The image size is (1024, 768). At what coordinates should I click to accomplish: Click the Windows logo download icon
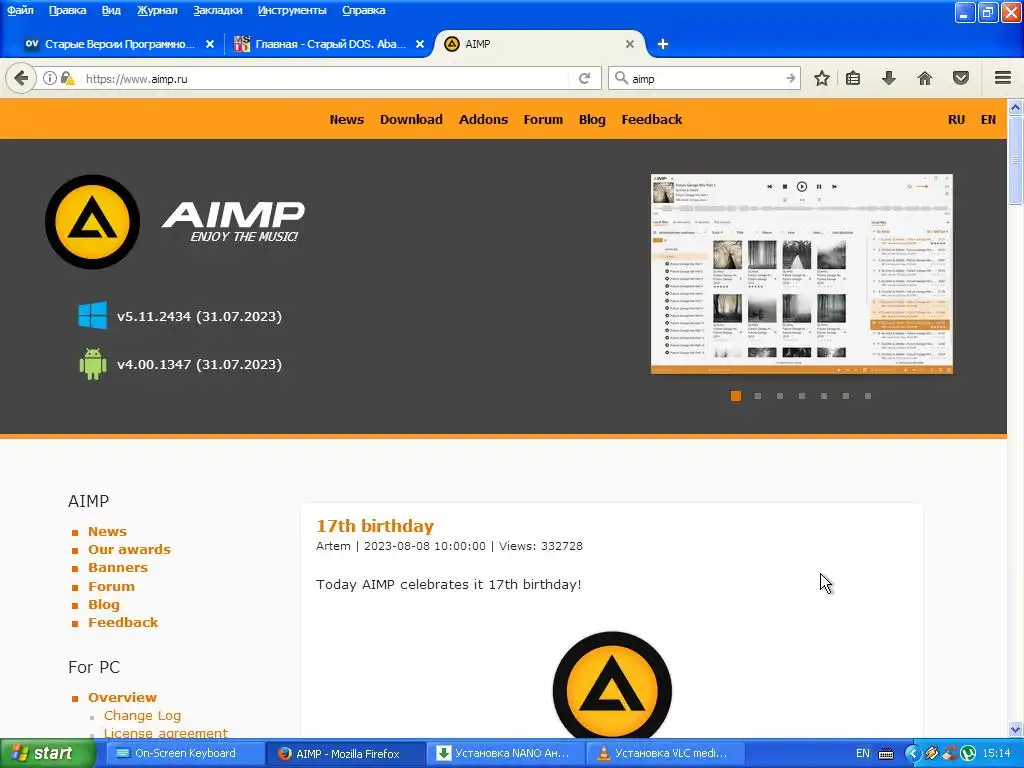pos(93,315)
